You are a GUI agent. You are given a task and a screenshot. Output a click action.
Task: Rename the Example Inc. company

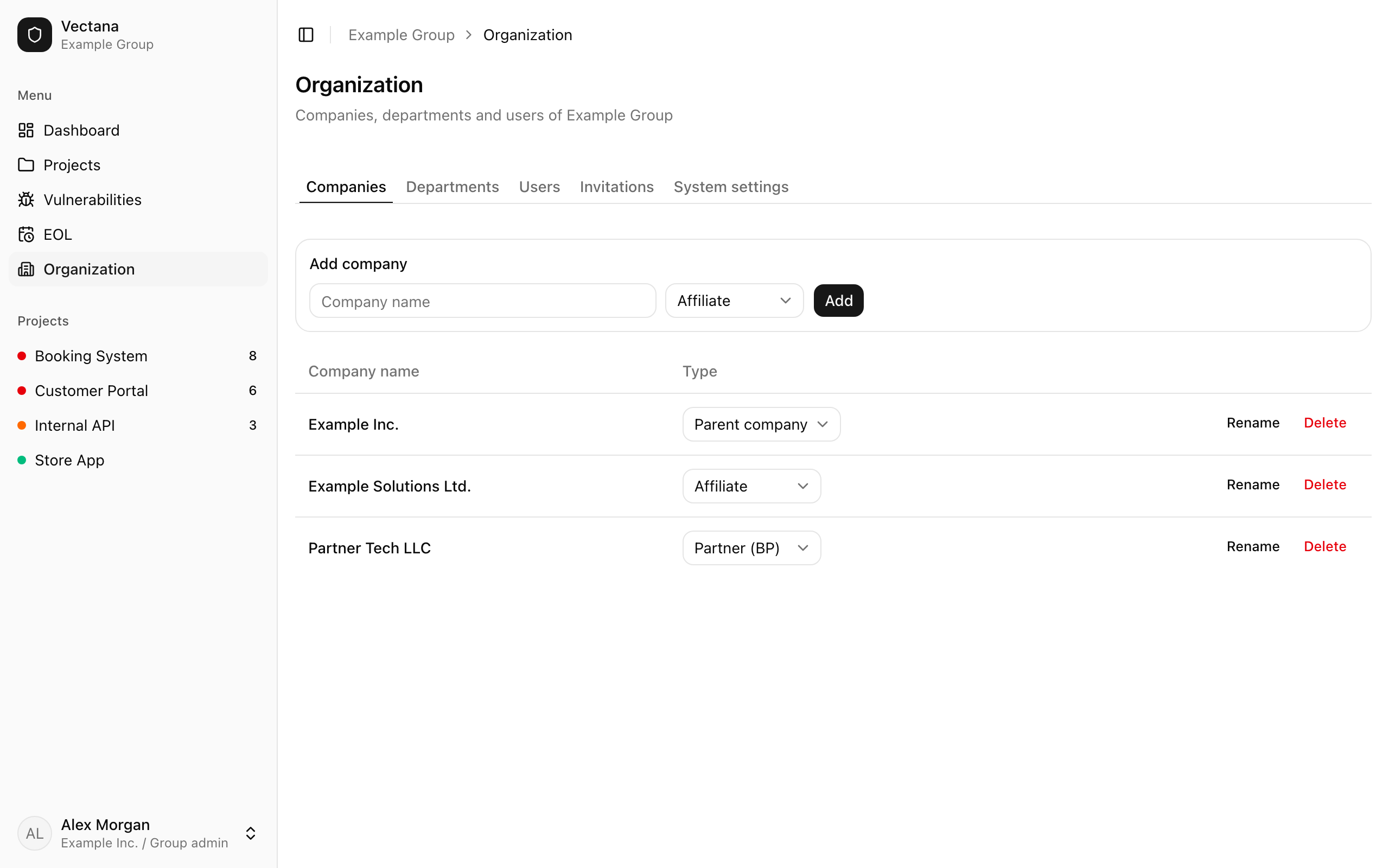tap(1253, 423)
